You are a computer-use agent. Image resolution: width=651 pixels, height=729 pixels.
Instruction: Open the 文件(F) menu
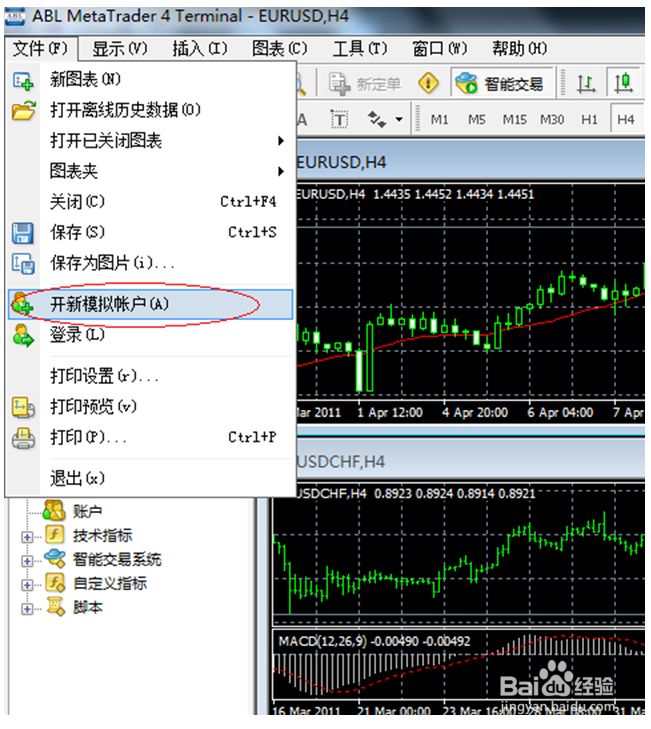coord(40,48)
